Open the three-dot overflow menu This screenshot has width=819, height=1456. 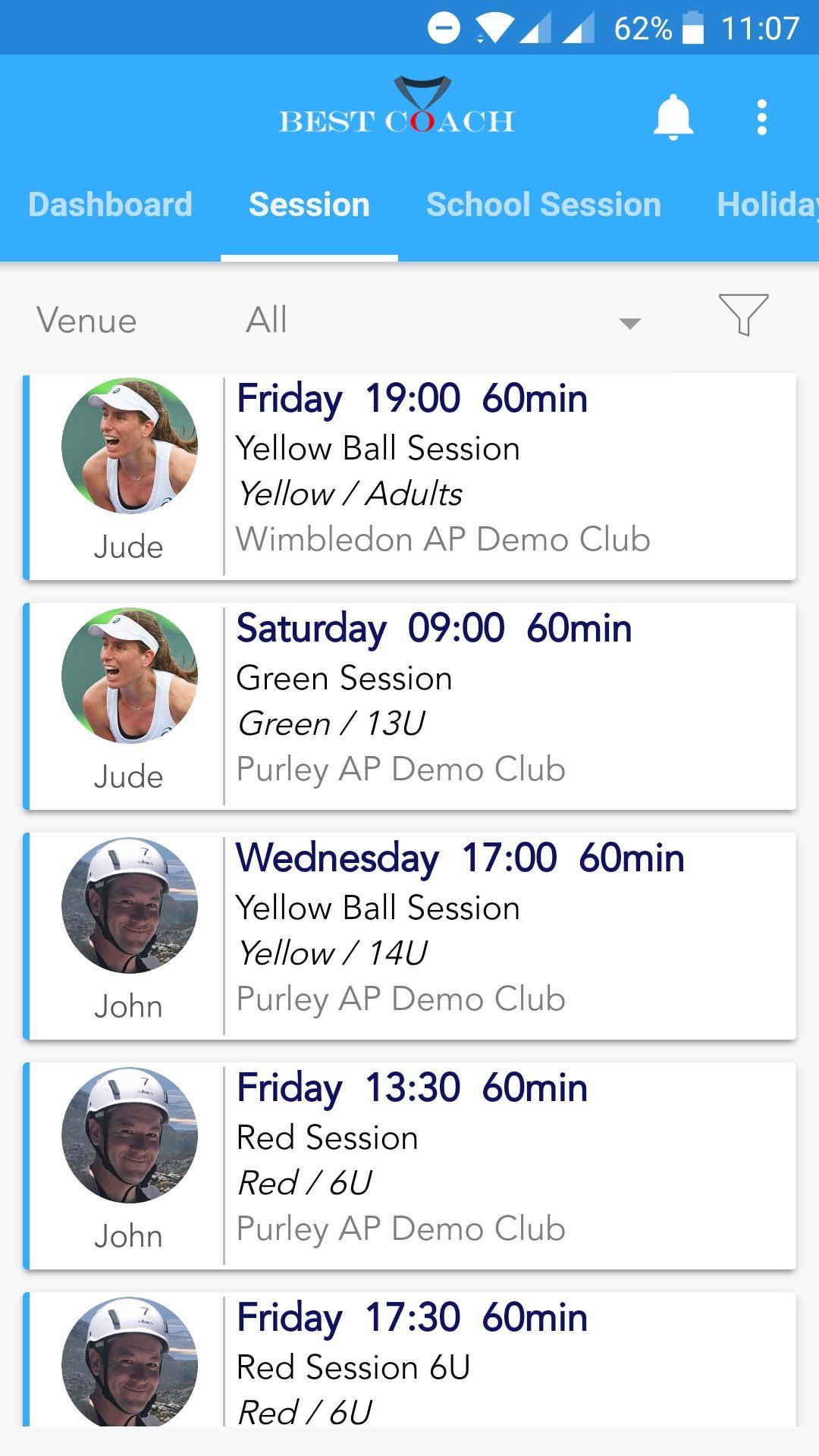click(x=762, y=118)
